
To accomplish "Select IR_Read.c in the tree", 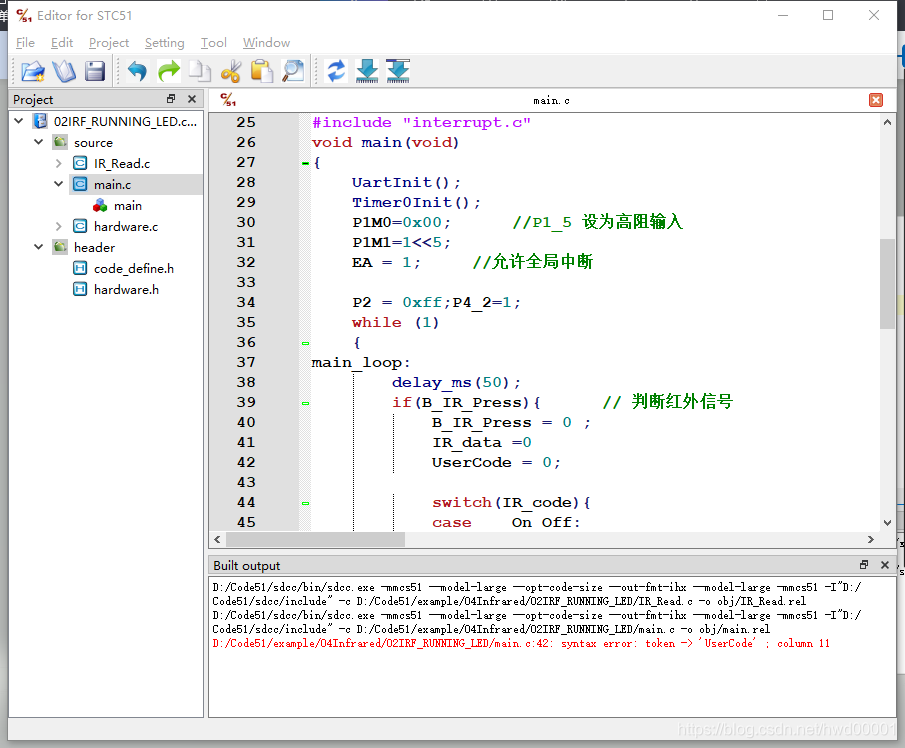I will pos(122,163).
